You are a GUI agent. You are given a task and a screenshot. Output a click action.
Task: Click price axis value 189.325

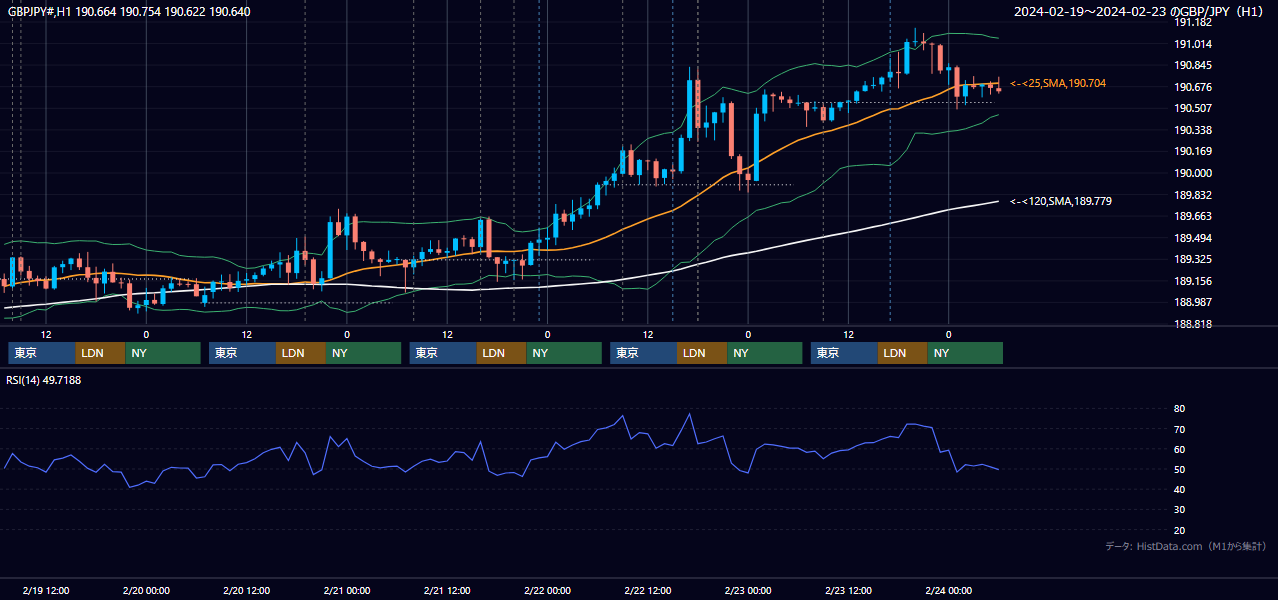tap(1193, 259)
